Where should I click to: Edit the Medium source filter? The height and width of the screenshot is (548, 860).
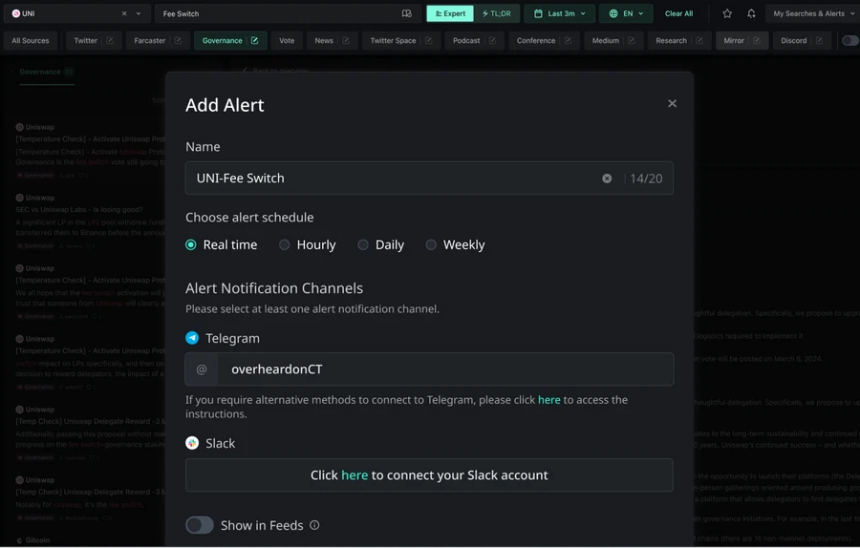tap(631, 41)
